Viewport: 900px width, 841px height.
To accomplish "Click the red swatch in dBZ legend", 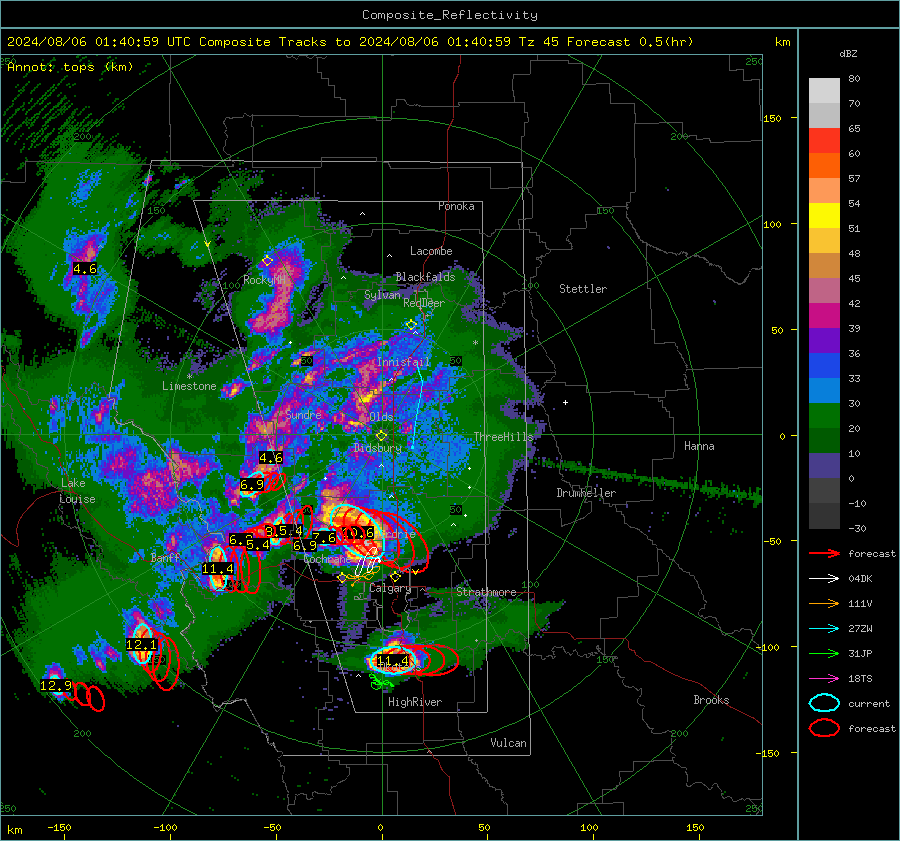I will 824,141.
